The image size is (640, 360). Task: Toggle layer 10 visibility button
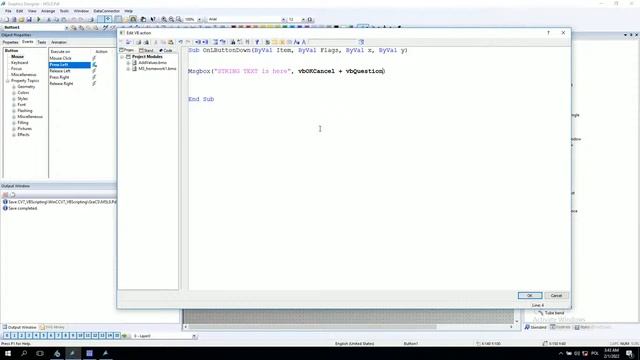80,336
